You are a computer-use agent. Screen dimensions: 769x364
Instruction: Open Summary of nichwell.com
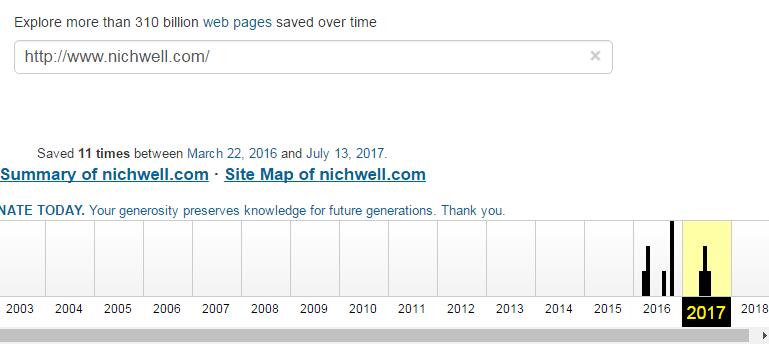[x=104, y=175]
